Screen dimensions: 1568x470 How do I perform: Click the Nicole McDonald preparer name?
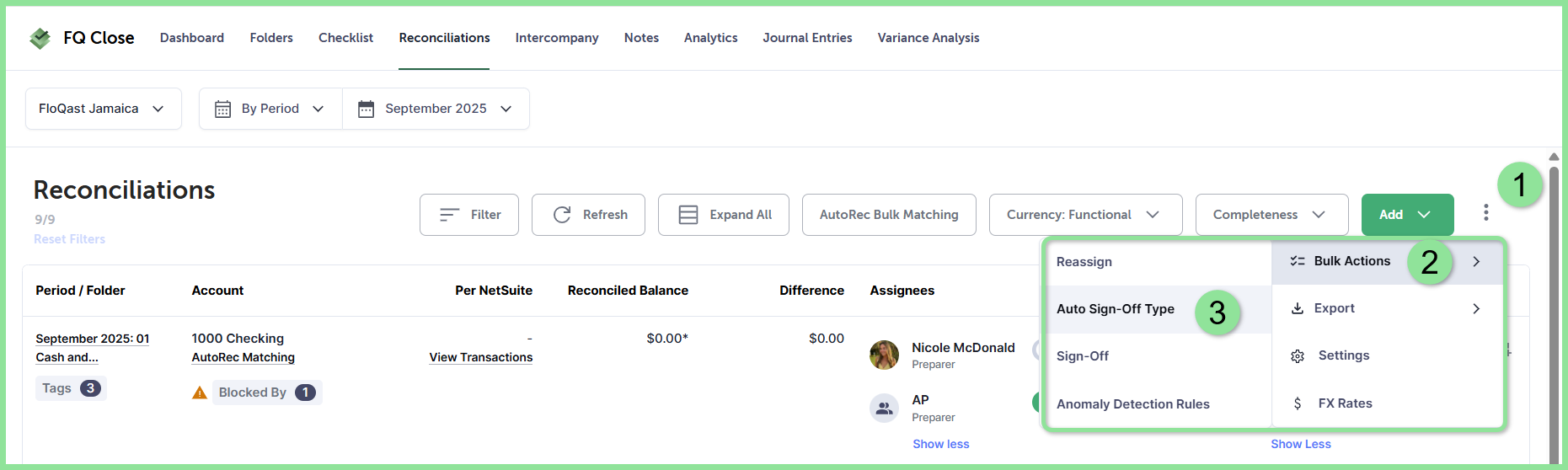point(963,348)
